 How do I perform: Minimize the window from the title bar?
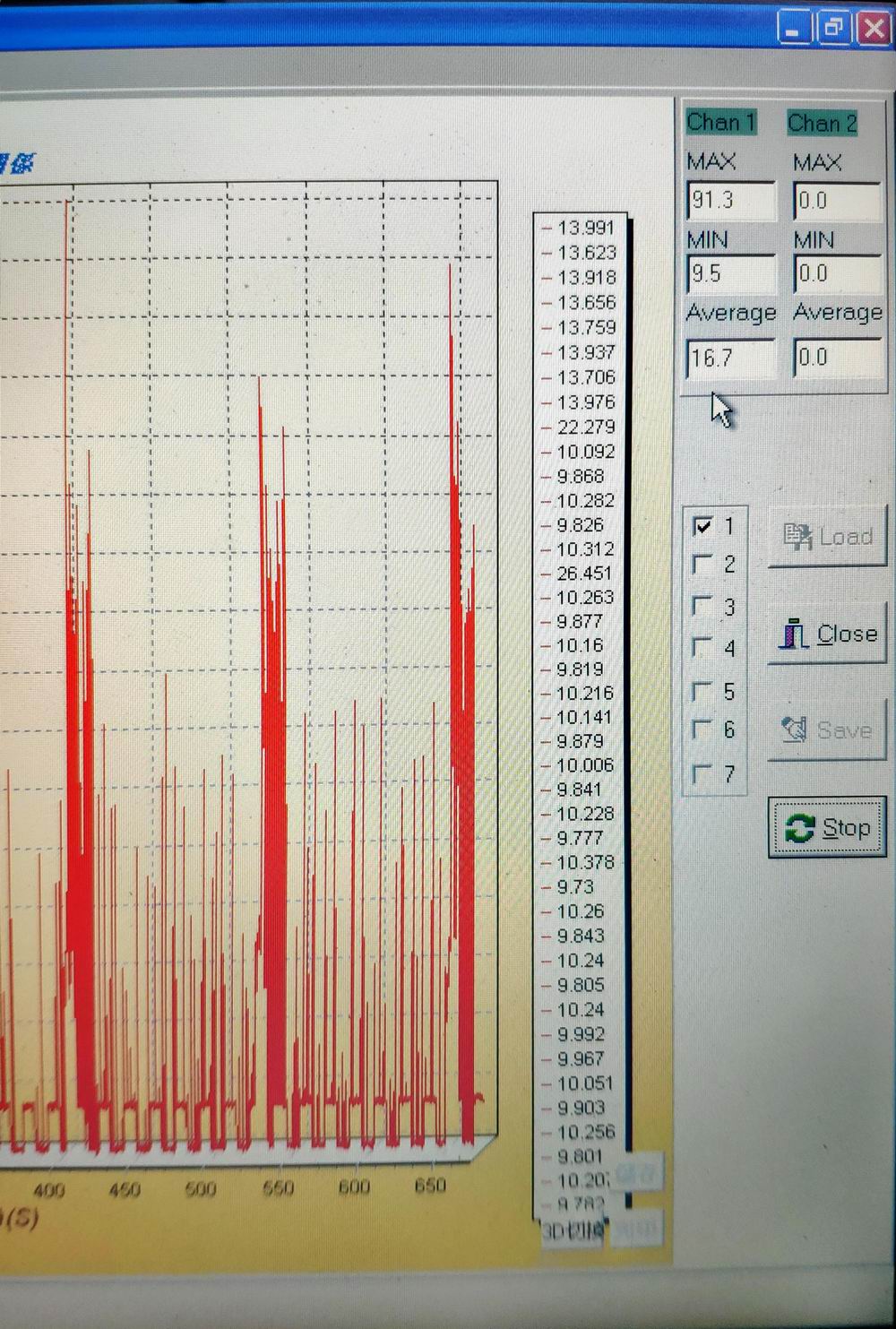pos(793,29)
